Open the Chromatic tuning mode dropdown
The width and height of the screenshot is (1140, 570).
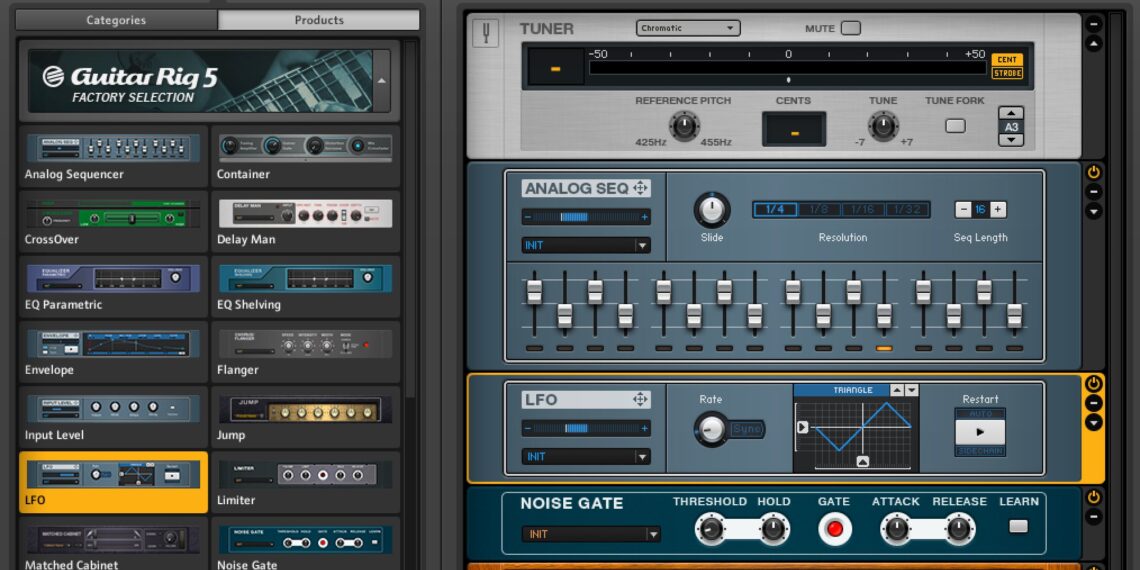pos(688,28)
